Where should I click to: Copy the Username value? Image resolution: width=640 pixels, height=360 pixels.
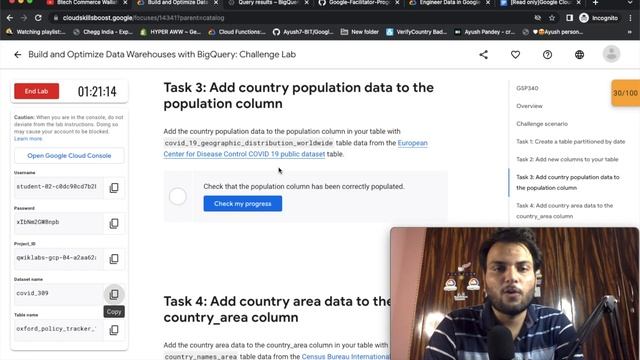[x=114, y=187]
